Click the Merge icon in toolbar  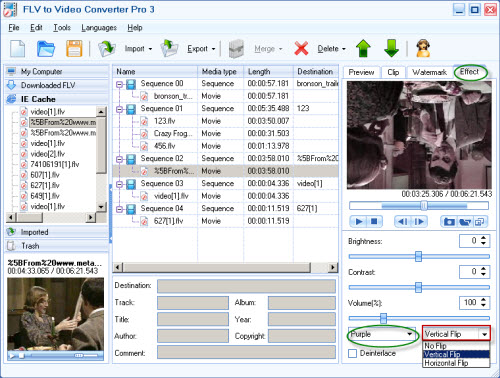pos(236,49)
